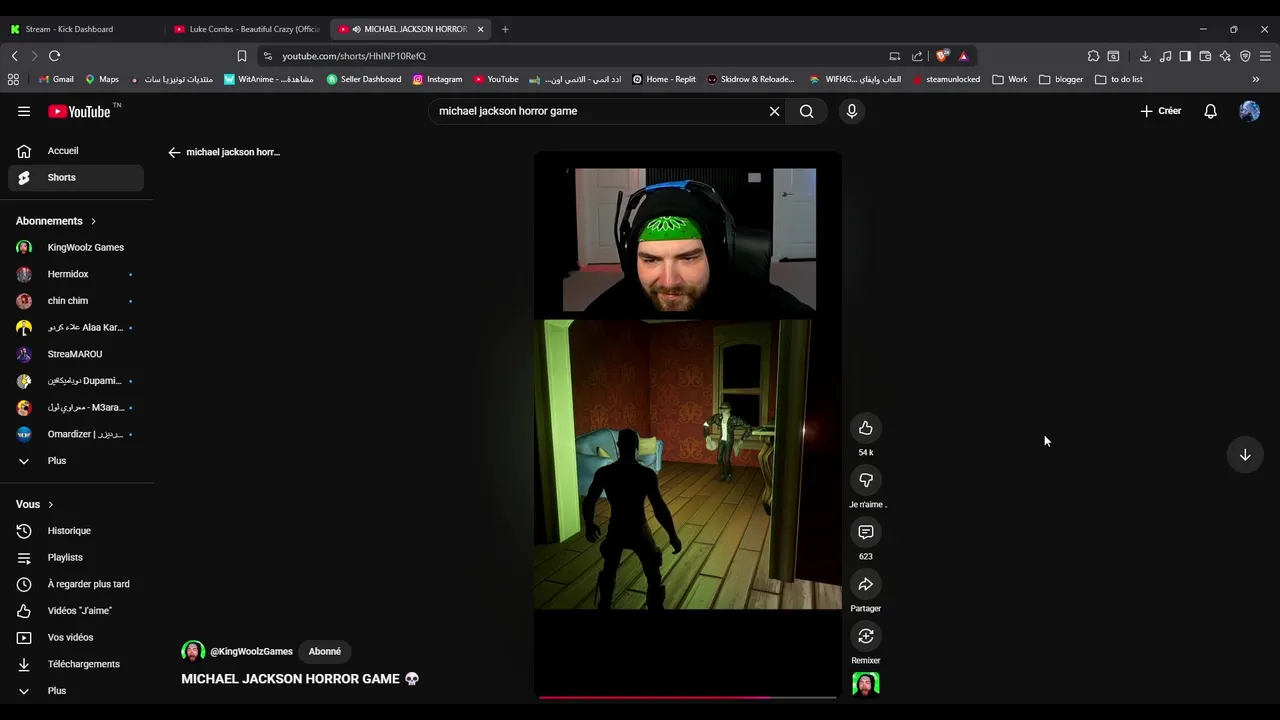1280x720 pixels.
Task: Open the sound source thumbnail below Remixer
Action: 866,685
